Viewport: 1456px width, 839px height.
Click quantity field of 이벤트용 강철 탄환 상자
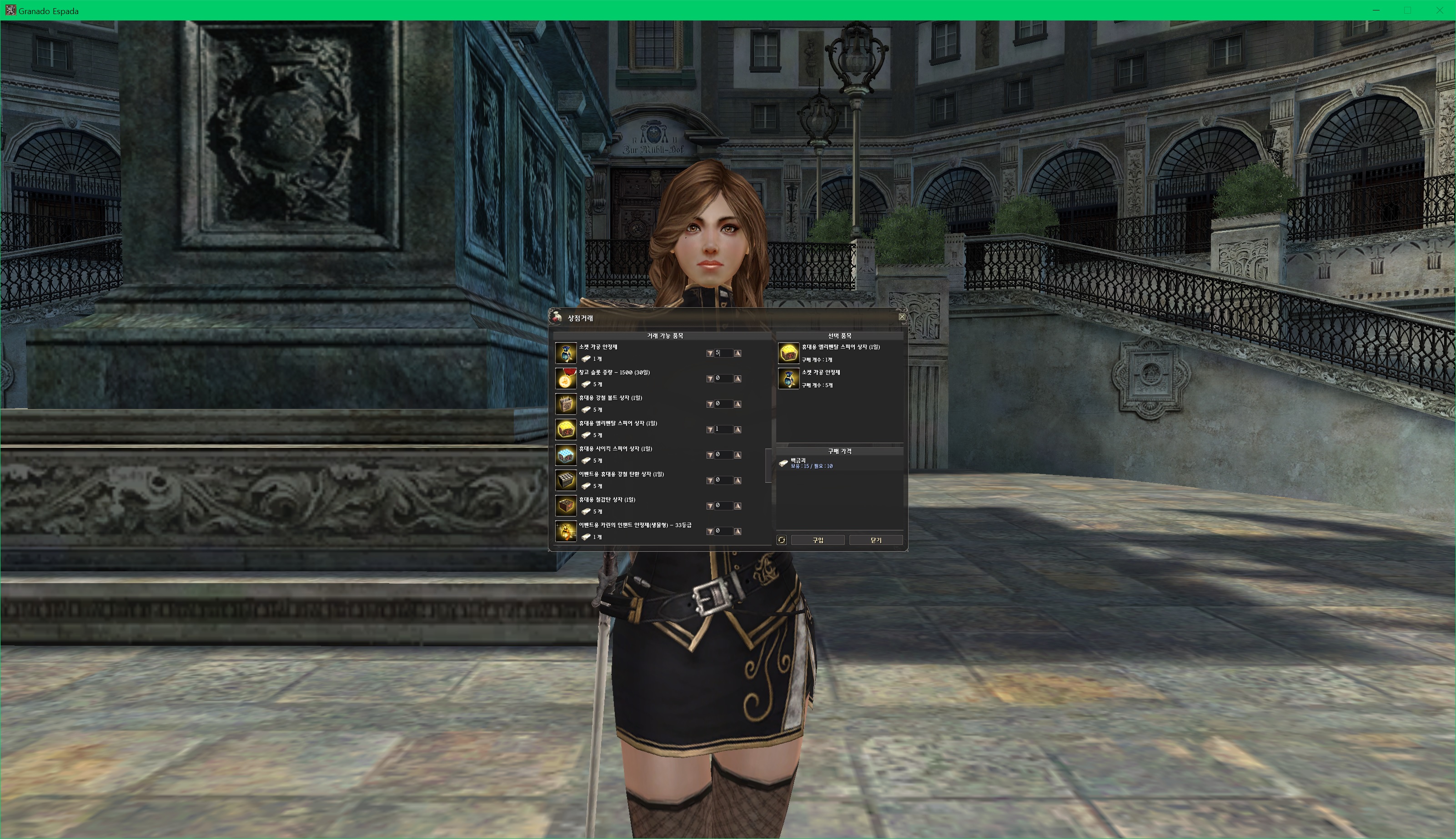724,479
